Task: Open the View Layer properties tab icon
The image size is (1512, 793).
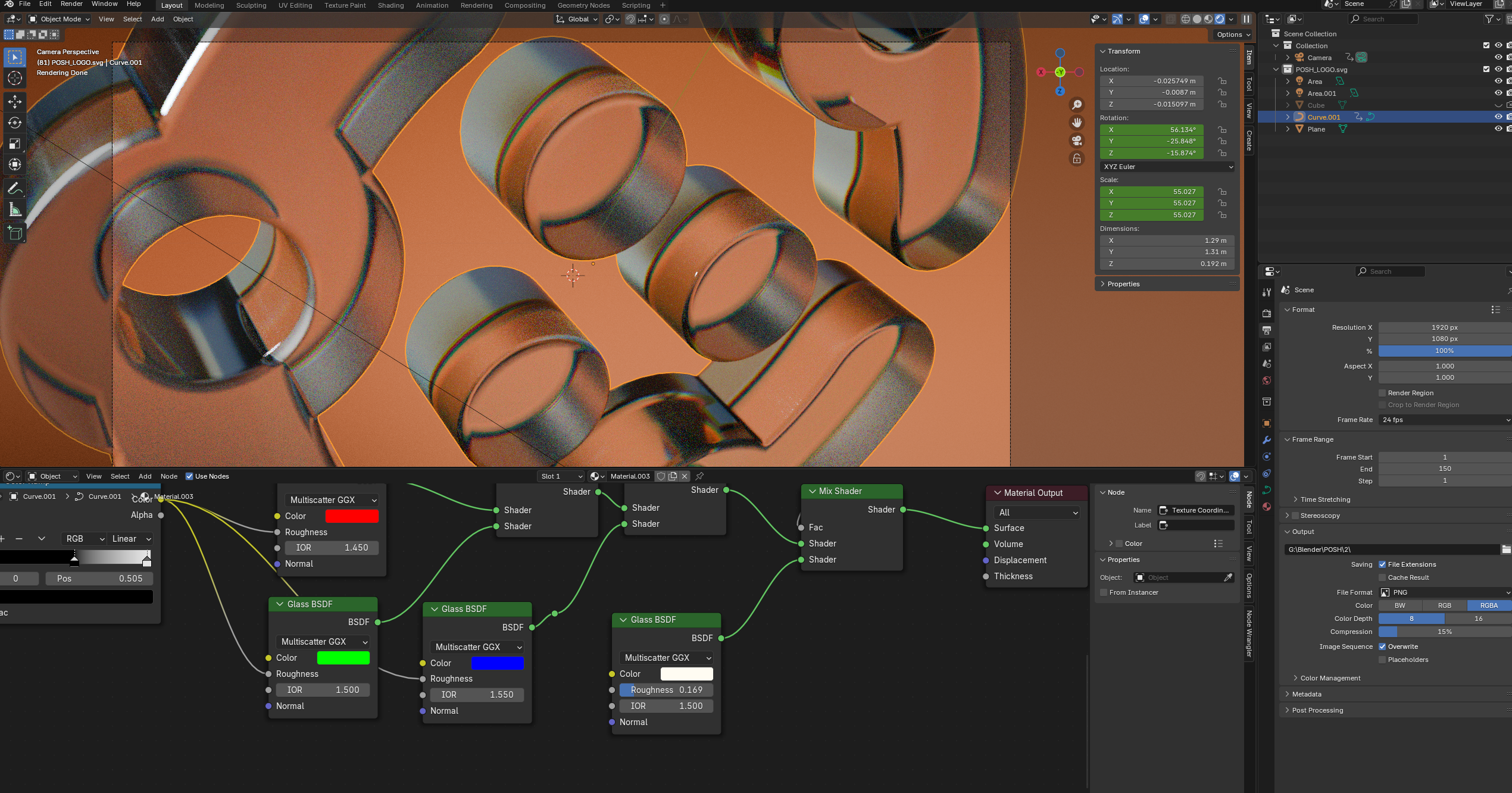Action: click(x=1267, y=346)
